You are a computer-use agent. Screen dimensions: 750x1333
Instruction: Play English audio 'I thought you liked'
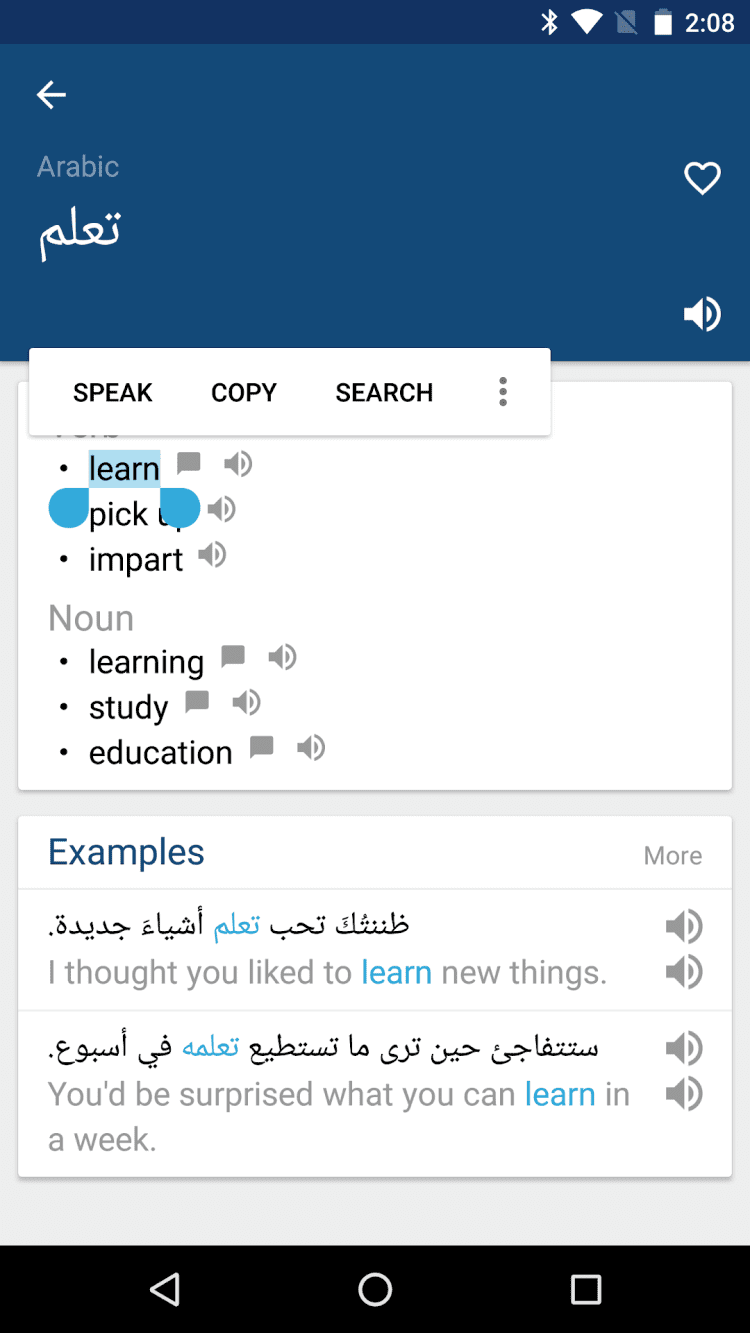coord(684,972)
